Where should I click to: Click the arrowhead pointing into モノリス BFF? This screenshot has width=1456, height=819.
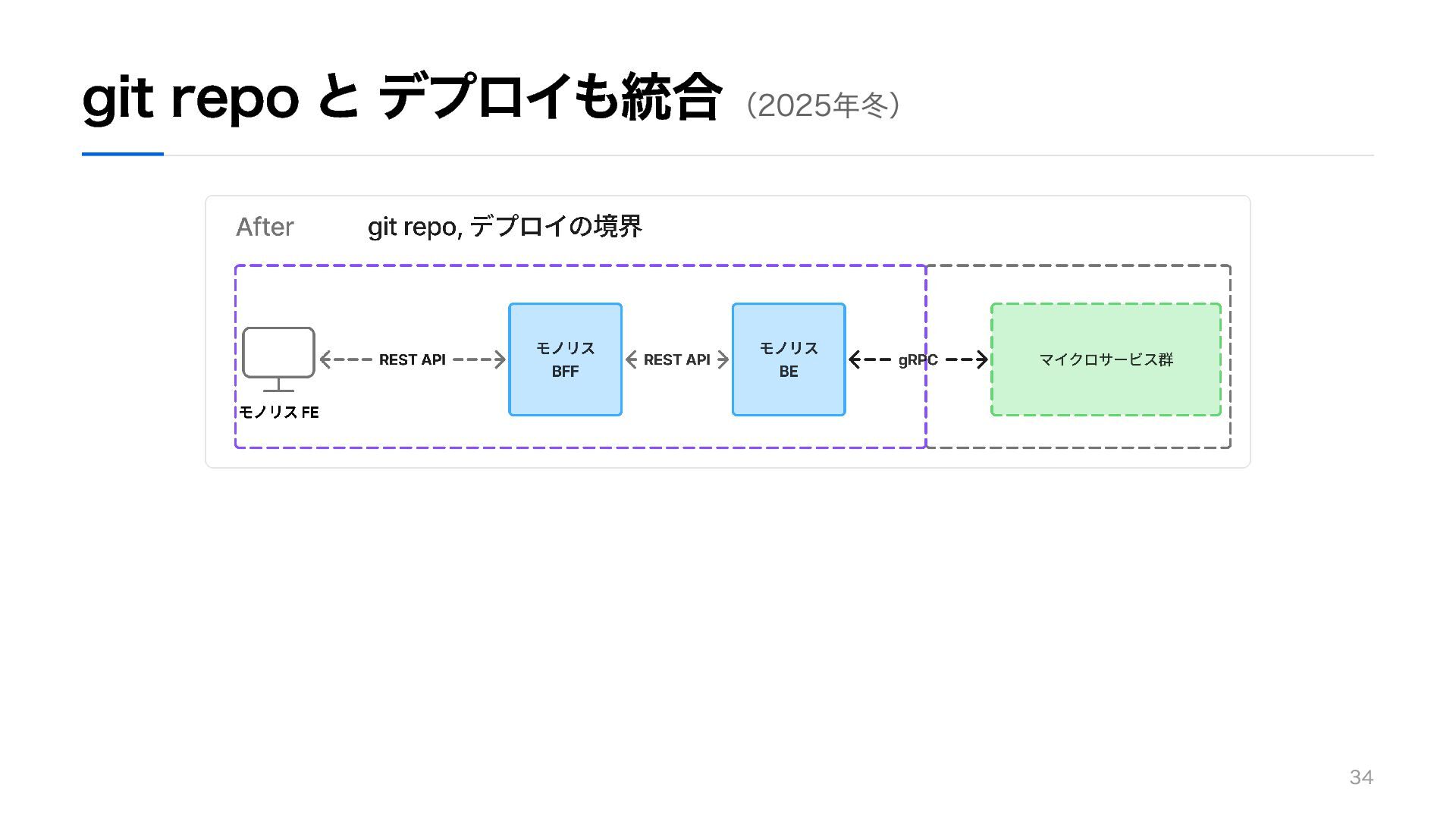pyautogui.click(x=500, y=359)
